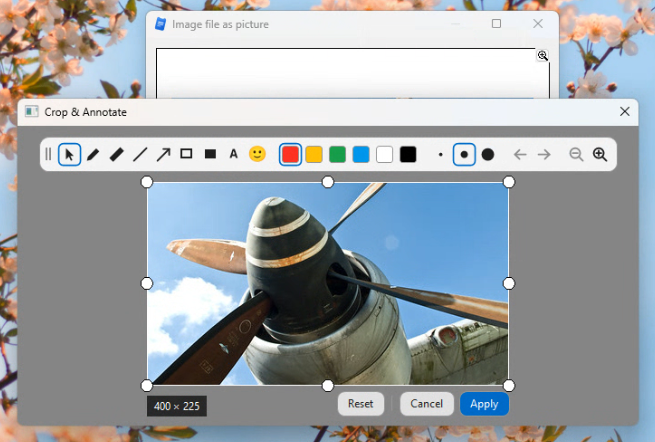Click the 400 × 225 size label
This screenshot has height=442, width=655.
coord(177,406)
